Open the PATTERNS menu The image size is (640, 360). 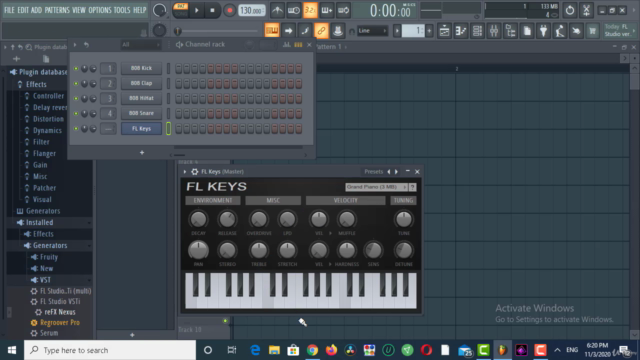pos(57,10)
